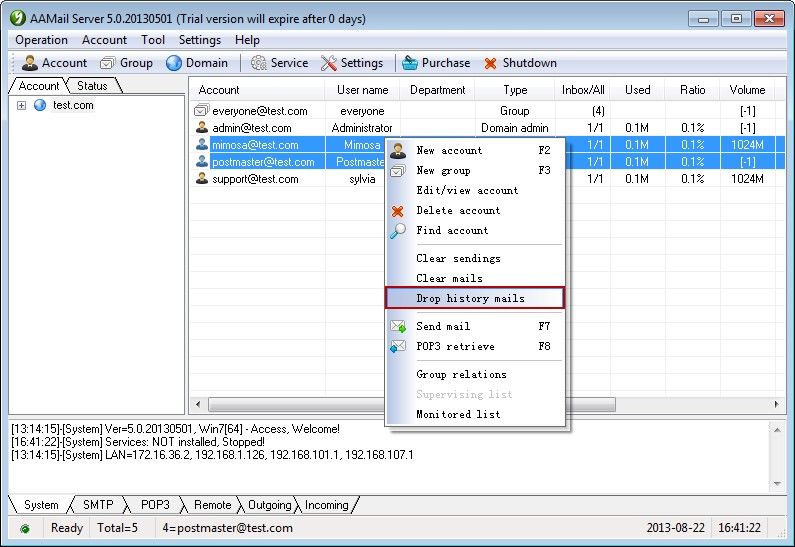The height and width of the screenshot is (547, 795).
Task: Click the user icon beside mimosa@test.com
Action: click(202, 144)
